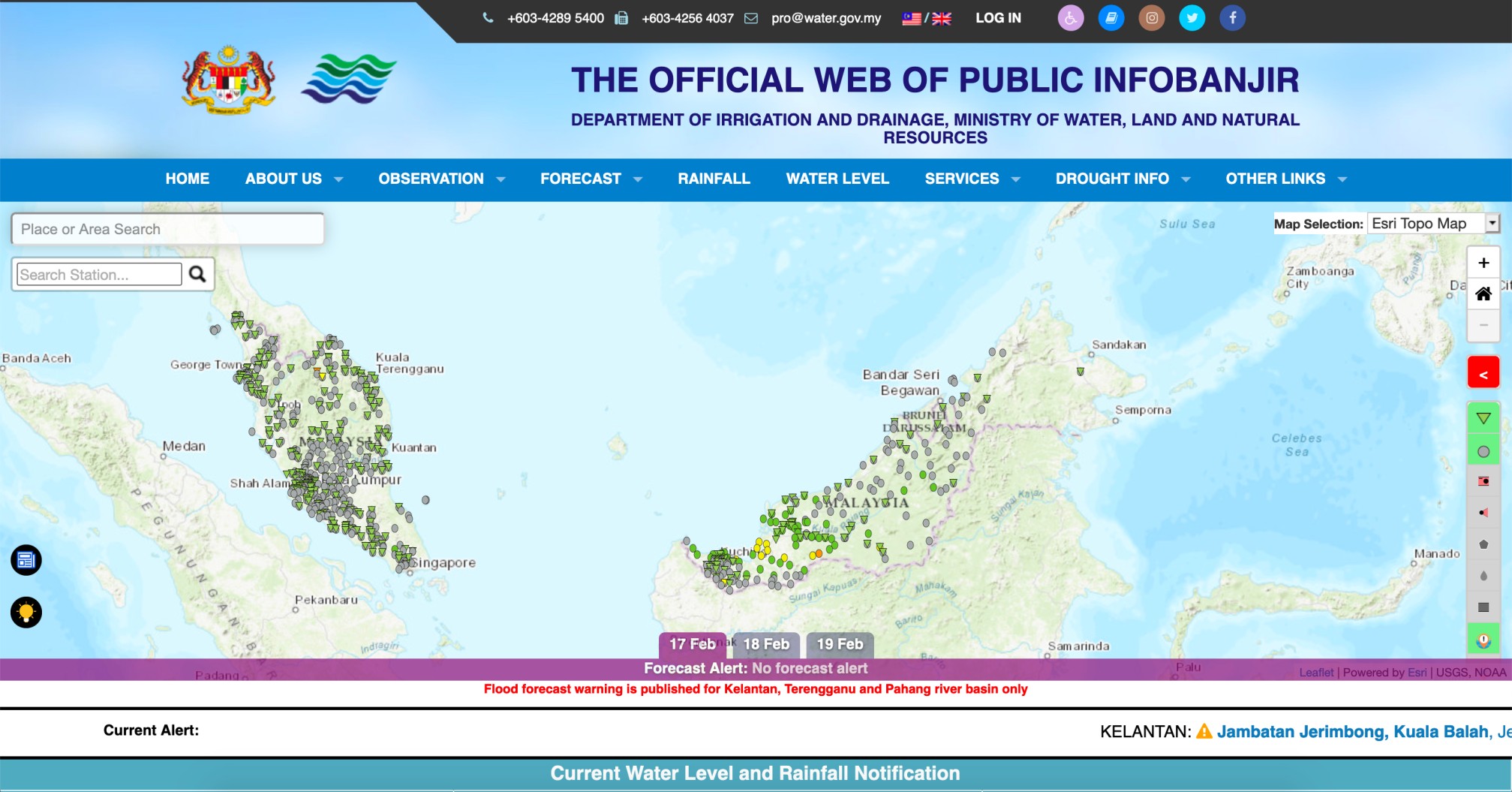Screen dimensions: 1512x792
Task: Collapse the red layer panel arrow
Action: (1483, 373)
